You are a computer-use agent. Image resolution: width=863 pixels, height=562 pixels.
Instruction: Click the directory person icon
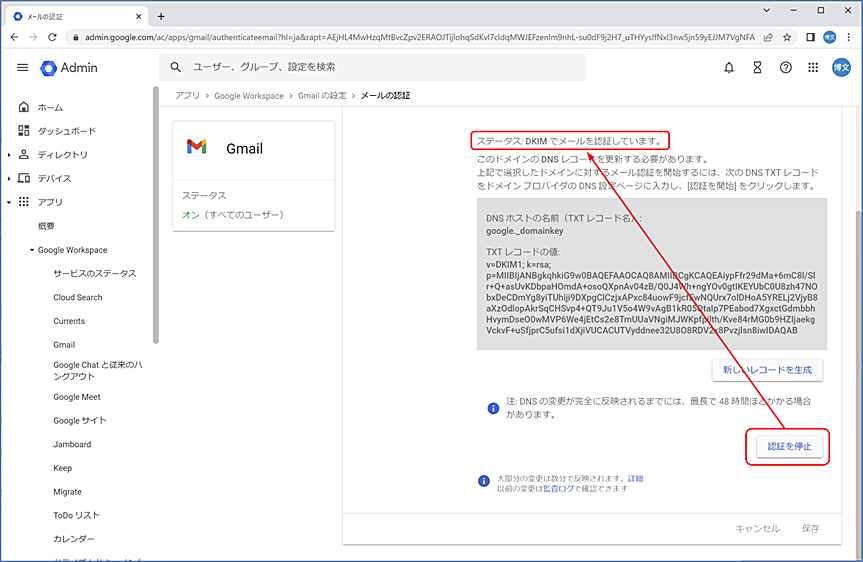coord(24,154)
